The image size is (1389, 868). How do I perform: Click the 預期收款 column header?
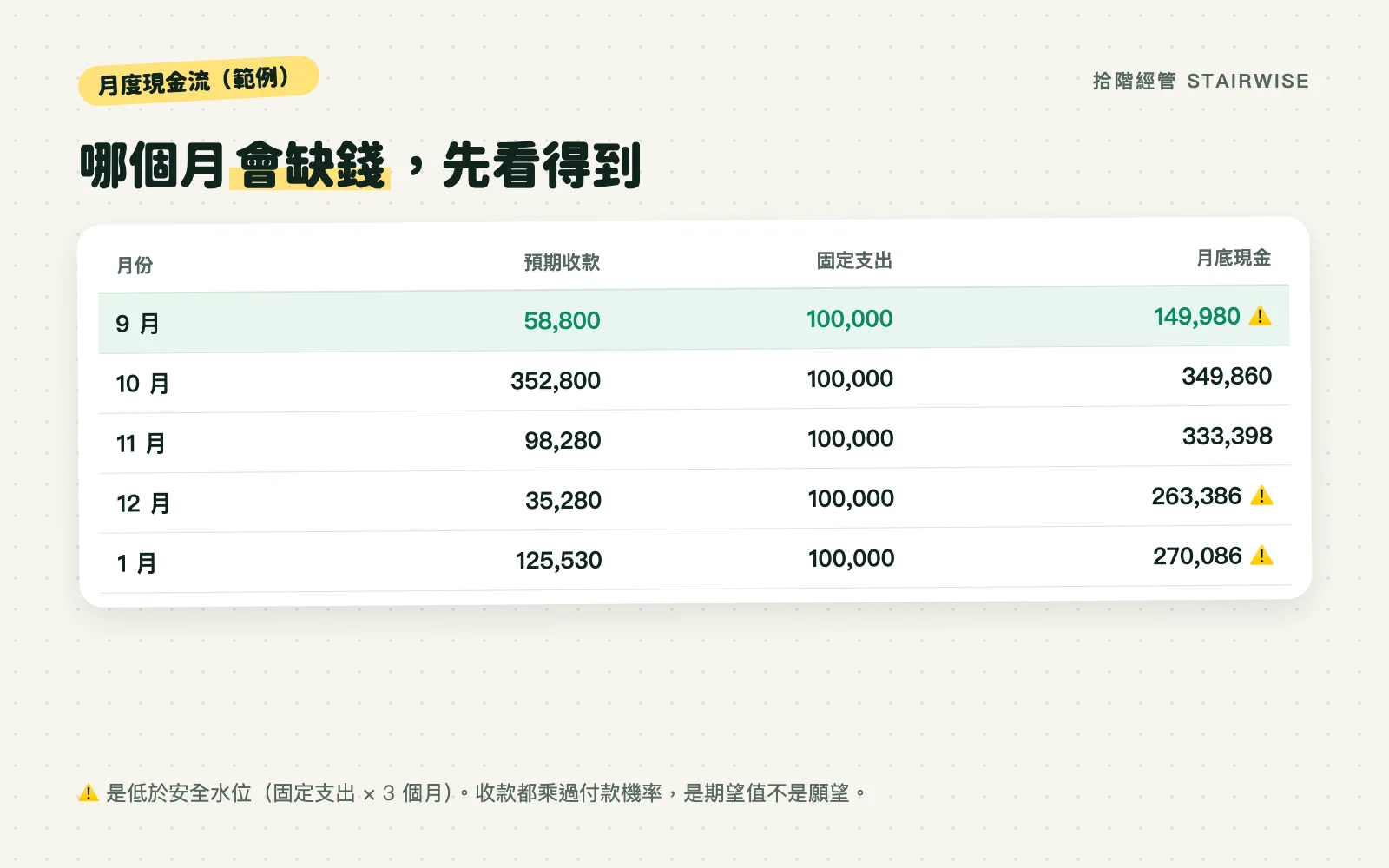coord(562,262)
